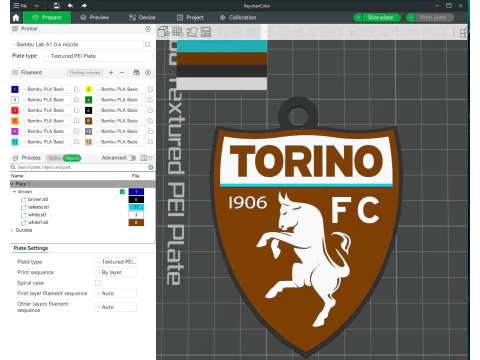The height and width of the screenshot is (360, 480).
Task: Click filament 1 blue color swatch
Action: point(15,89)
